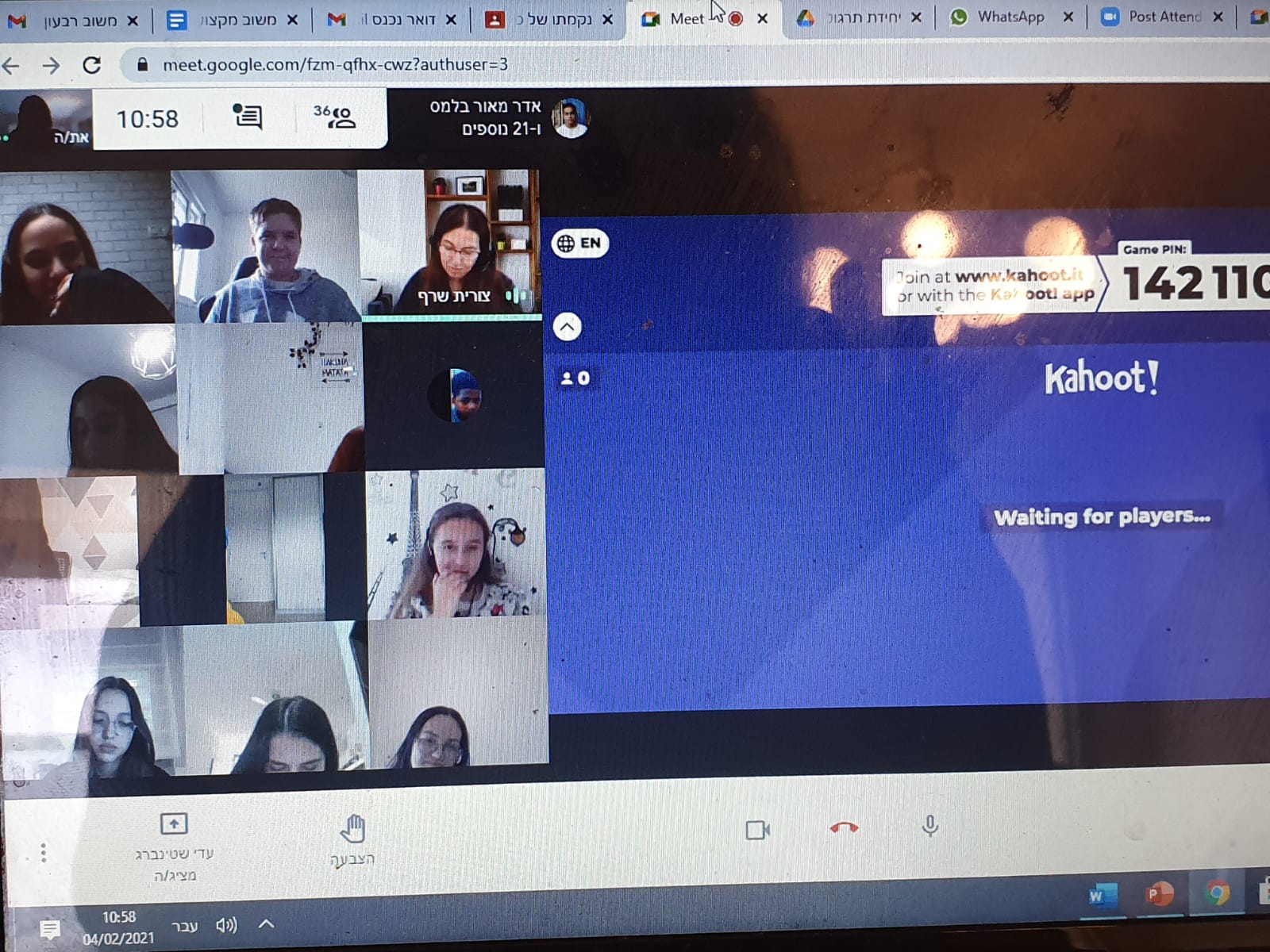Open PowerPoint from the taskbar

[x=1160, y=895]
